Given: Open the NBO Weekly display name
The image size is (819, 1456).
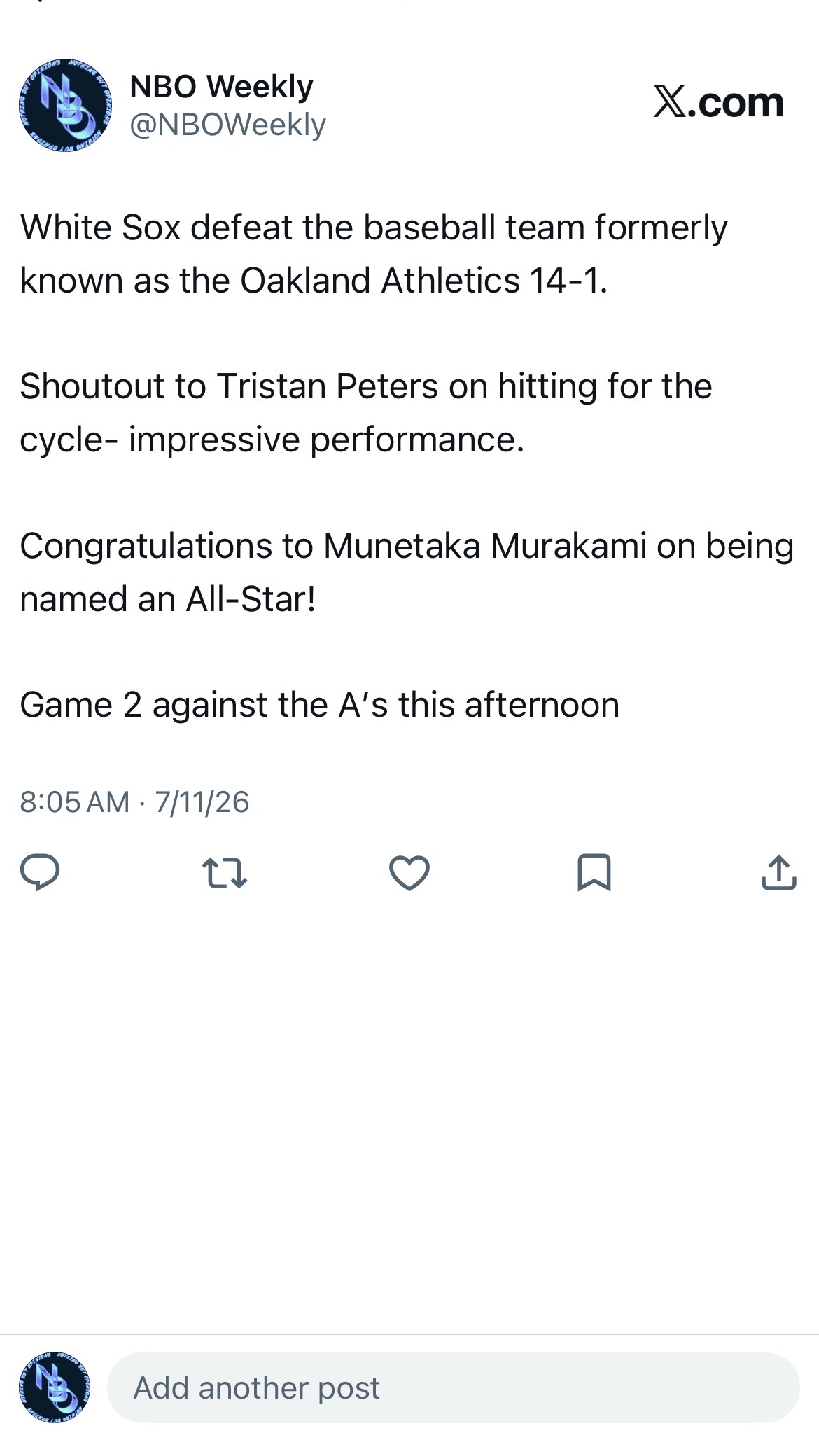Looking at the screenshot, I should [221, 87].
